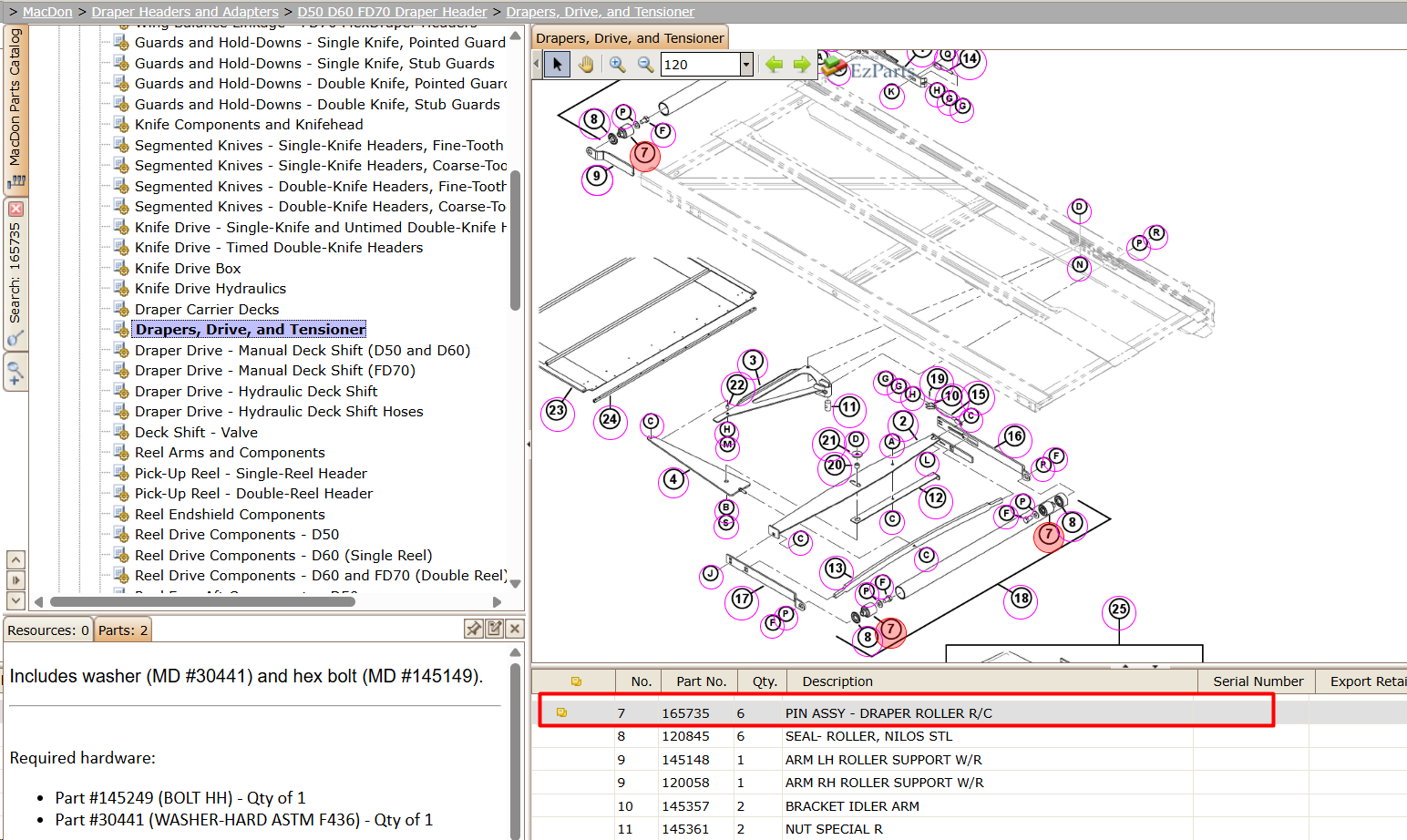Open a new search with magnifier-plus icon

(15, 373)
